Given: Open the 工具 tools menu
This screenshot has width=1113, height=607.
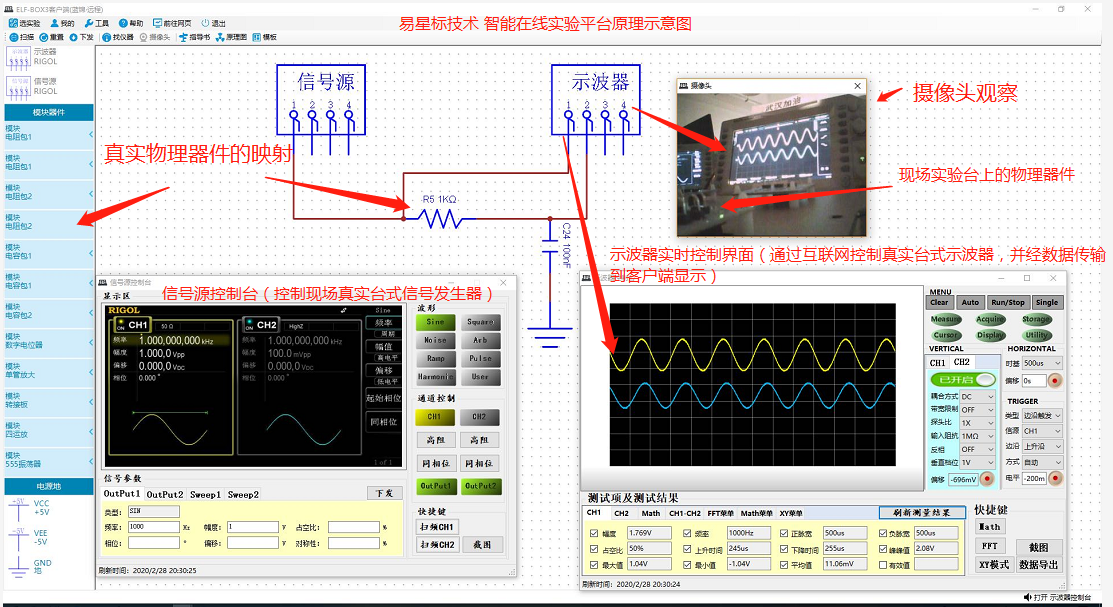Looking at the screenshot, I should [x=96, y=23].
